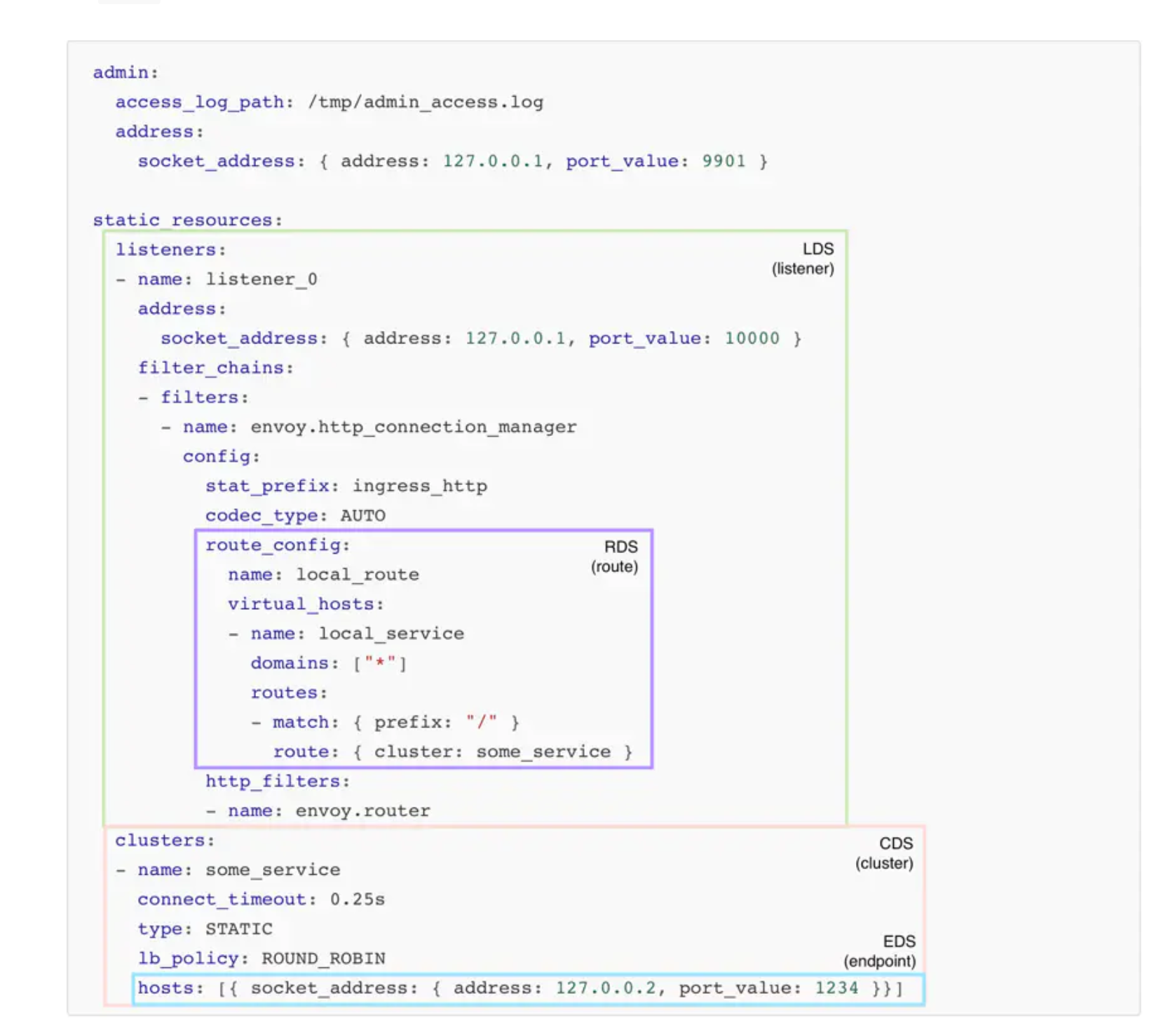Screen dimensions: 1154x1036
Task: Select the port value 1234
Action: click(836, 988)
